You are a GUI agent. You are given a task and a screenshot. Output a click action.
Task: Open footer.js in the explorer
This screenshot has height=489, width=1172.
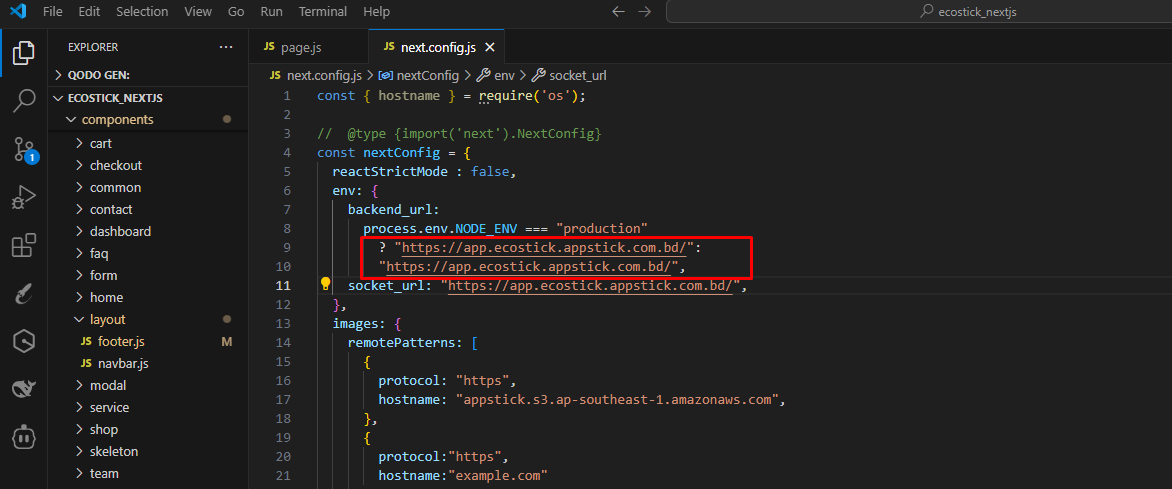pyautogui.click(x=147, y=342)
